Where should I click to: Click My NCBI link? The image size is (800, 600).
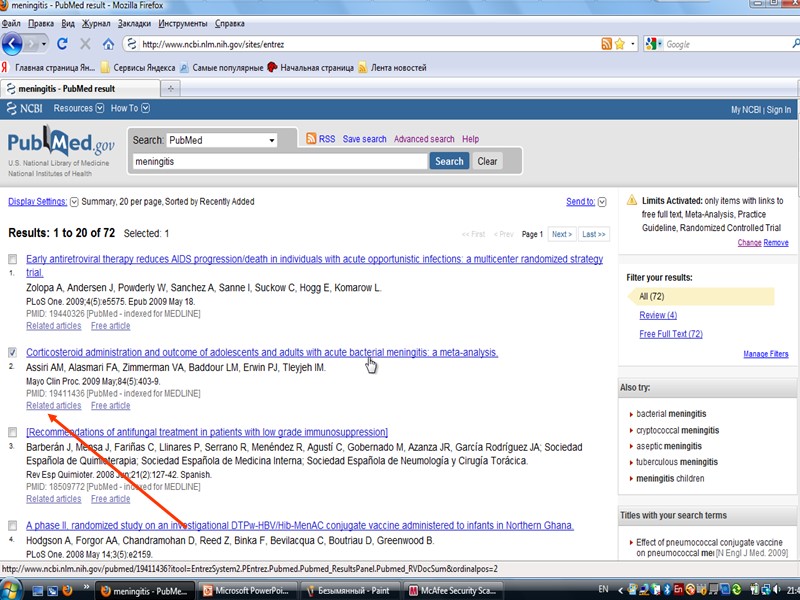(745, 110)
